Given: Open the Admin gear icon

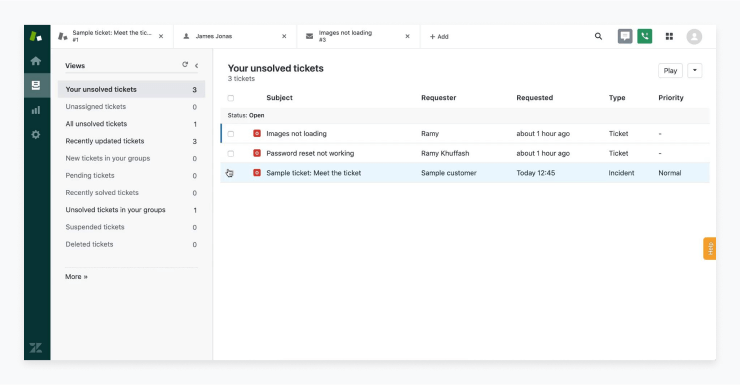Looking at the screenshot, I should [36, 134].
